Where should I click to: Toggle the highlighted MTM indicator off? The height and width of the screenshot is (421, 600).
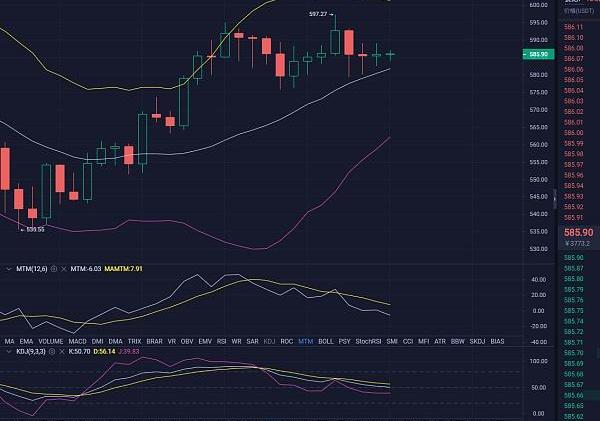(x=305, y=341)
